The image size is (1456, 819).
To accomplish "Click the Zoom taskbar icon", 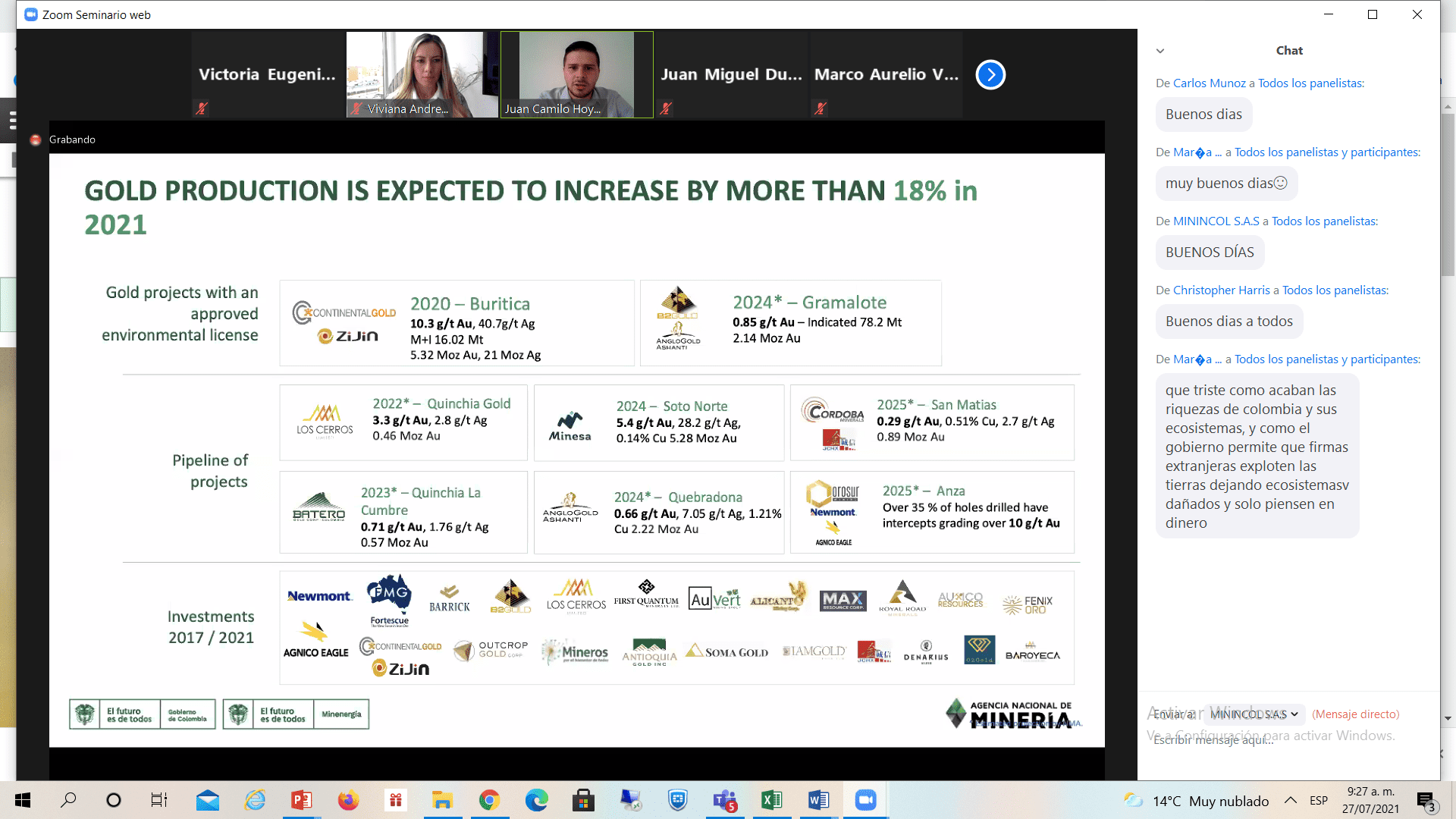I will (865, 800).
